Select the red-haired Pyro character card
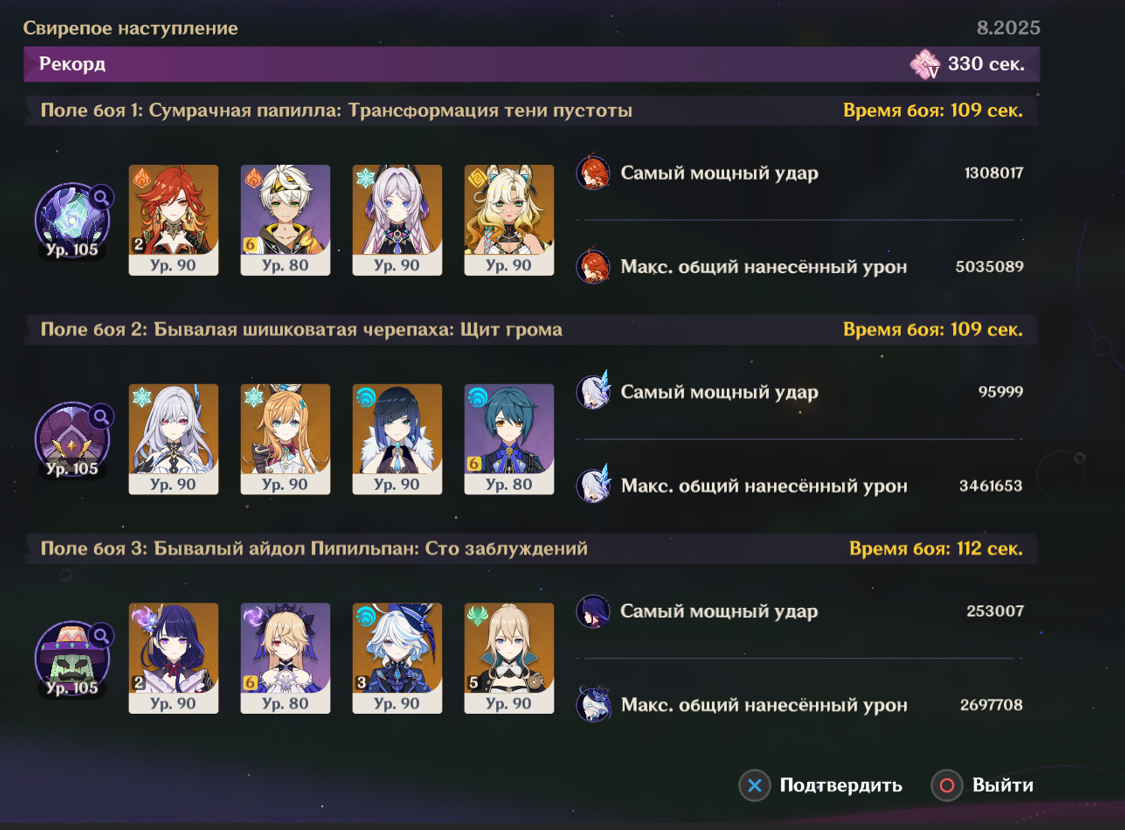 tap(173, 220)
